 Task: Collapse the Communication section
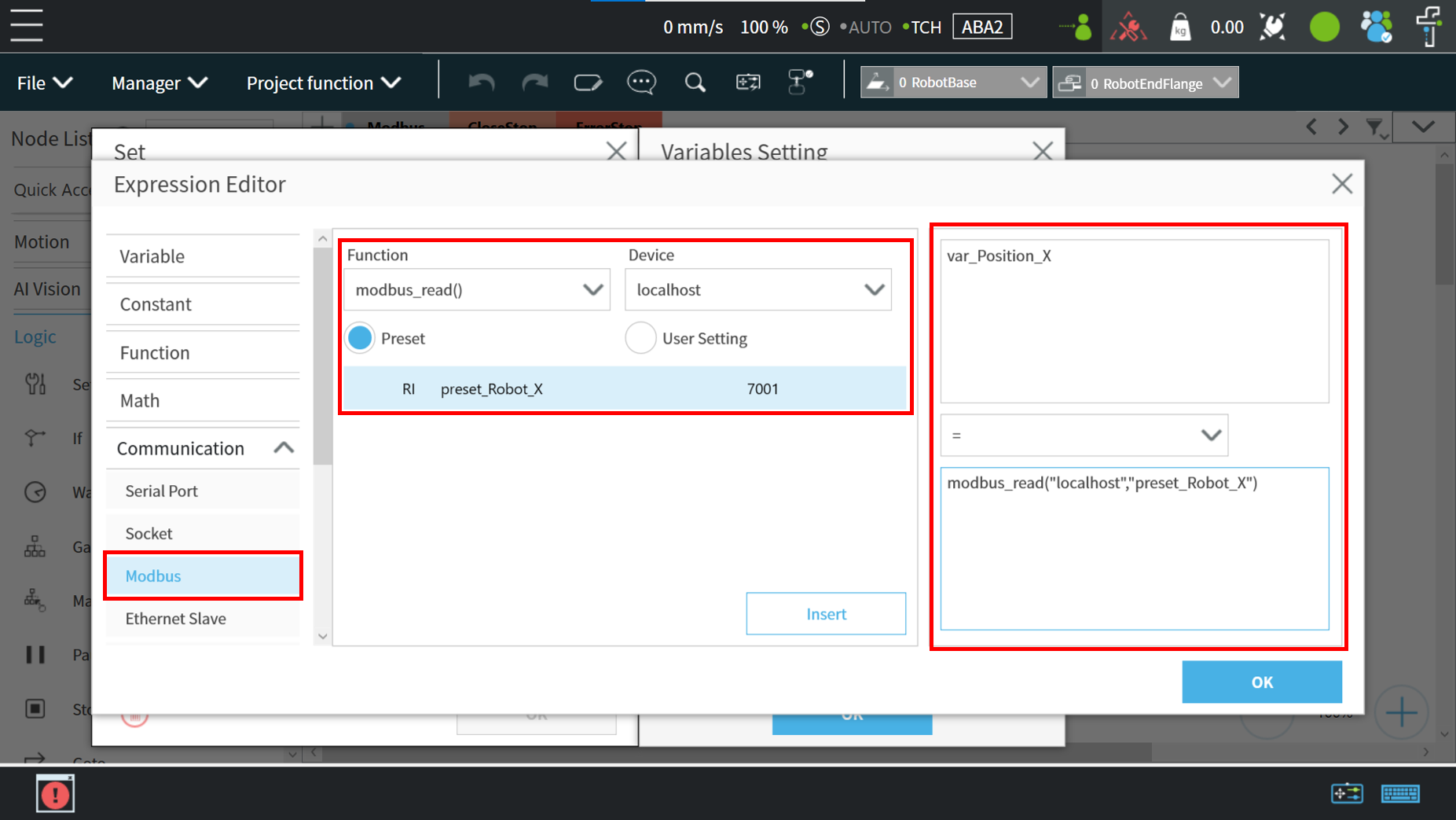[283, 448]
